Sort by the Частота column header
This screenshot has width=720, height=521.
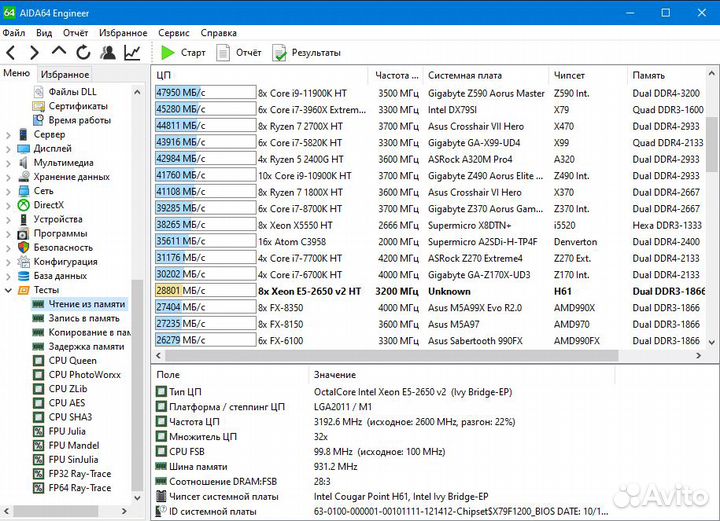[396, 75]
